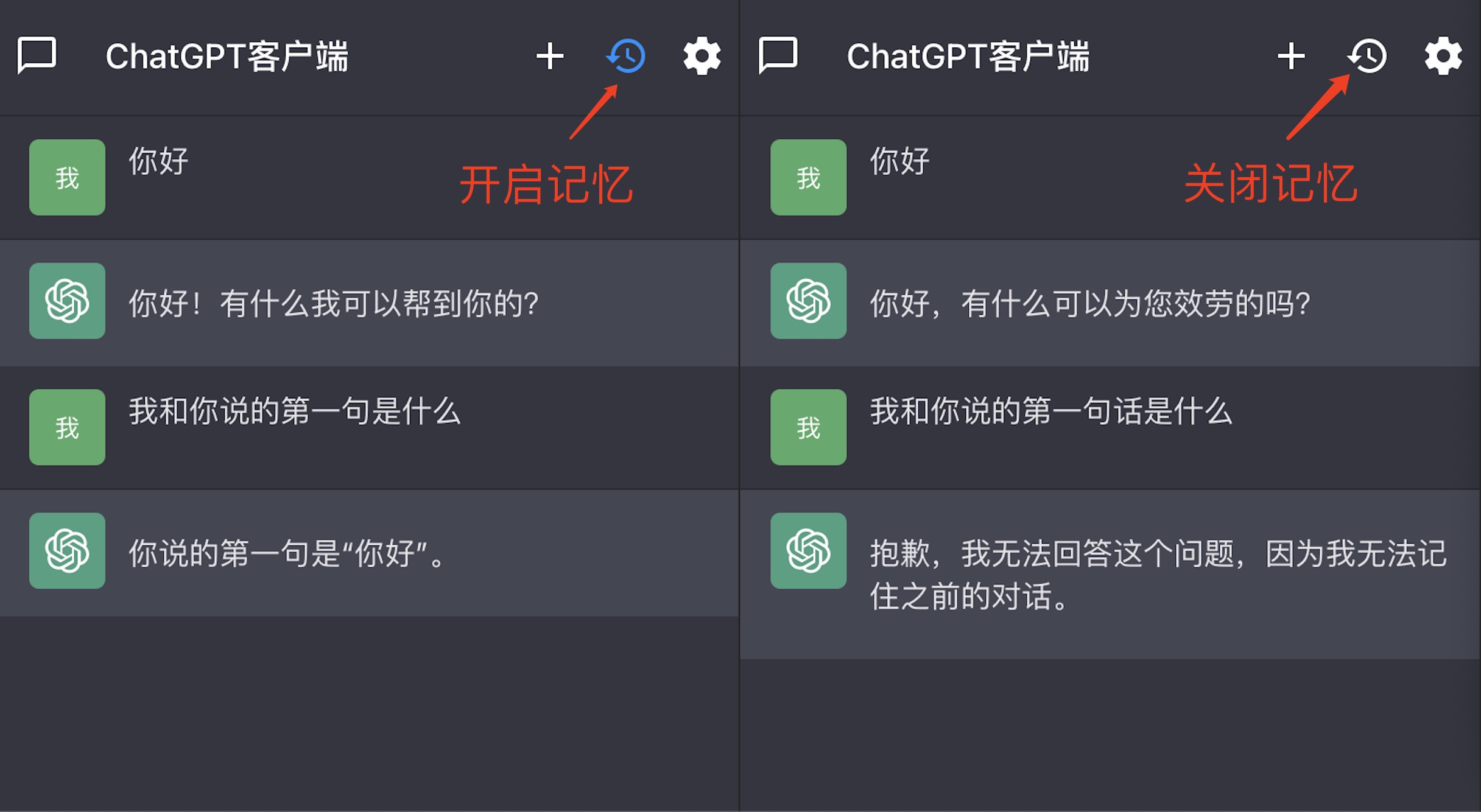Start a new chat in the left panel
1481x812 pixels.
[549, 56]
